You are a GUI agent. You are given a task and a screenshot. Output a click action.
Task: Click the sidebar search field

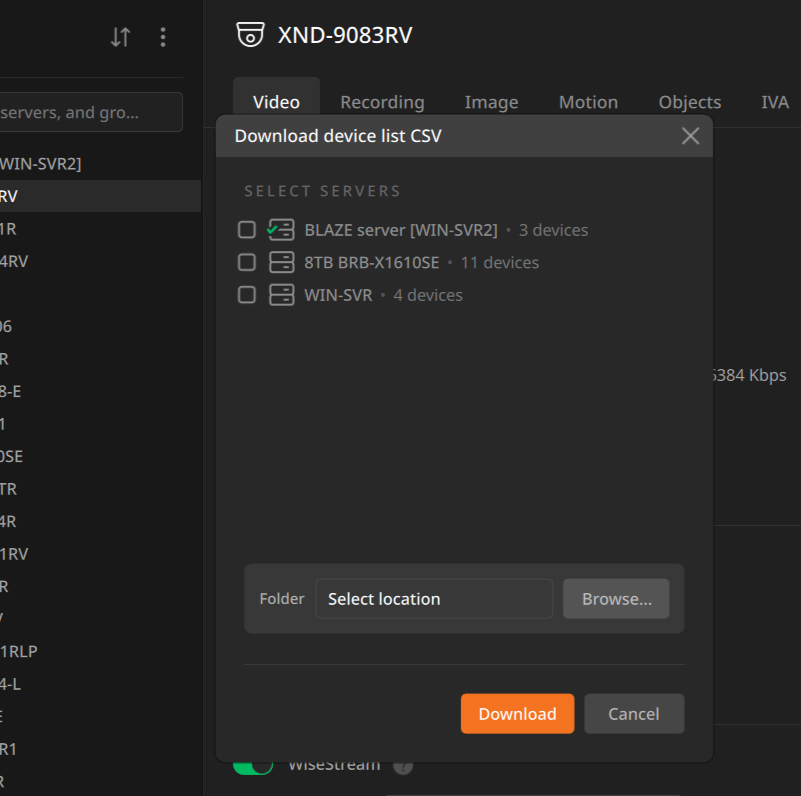click(90, 112)
